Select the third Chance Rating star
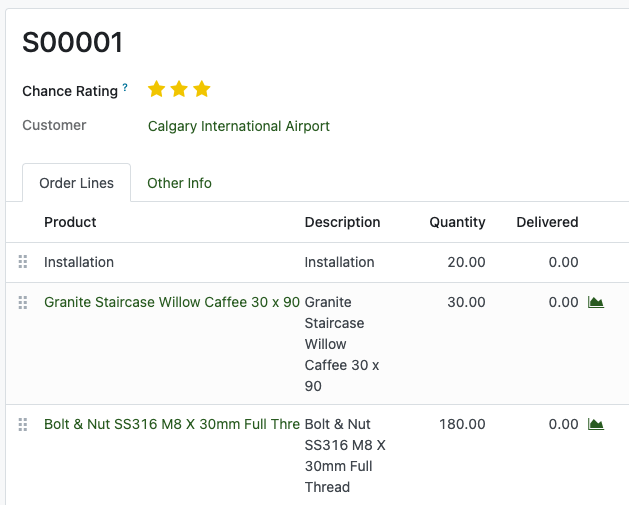629x505 pixels. tap(202, 90)
